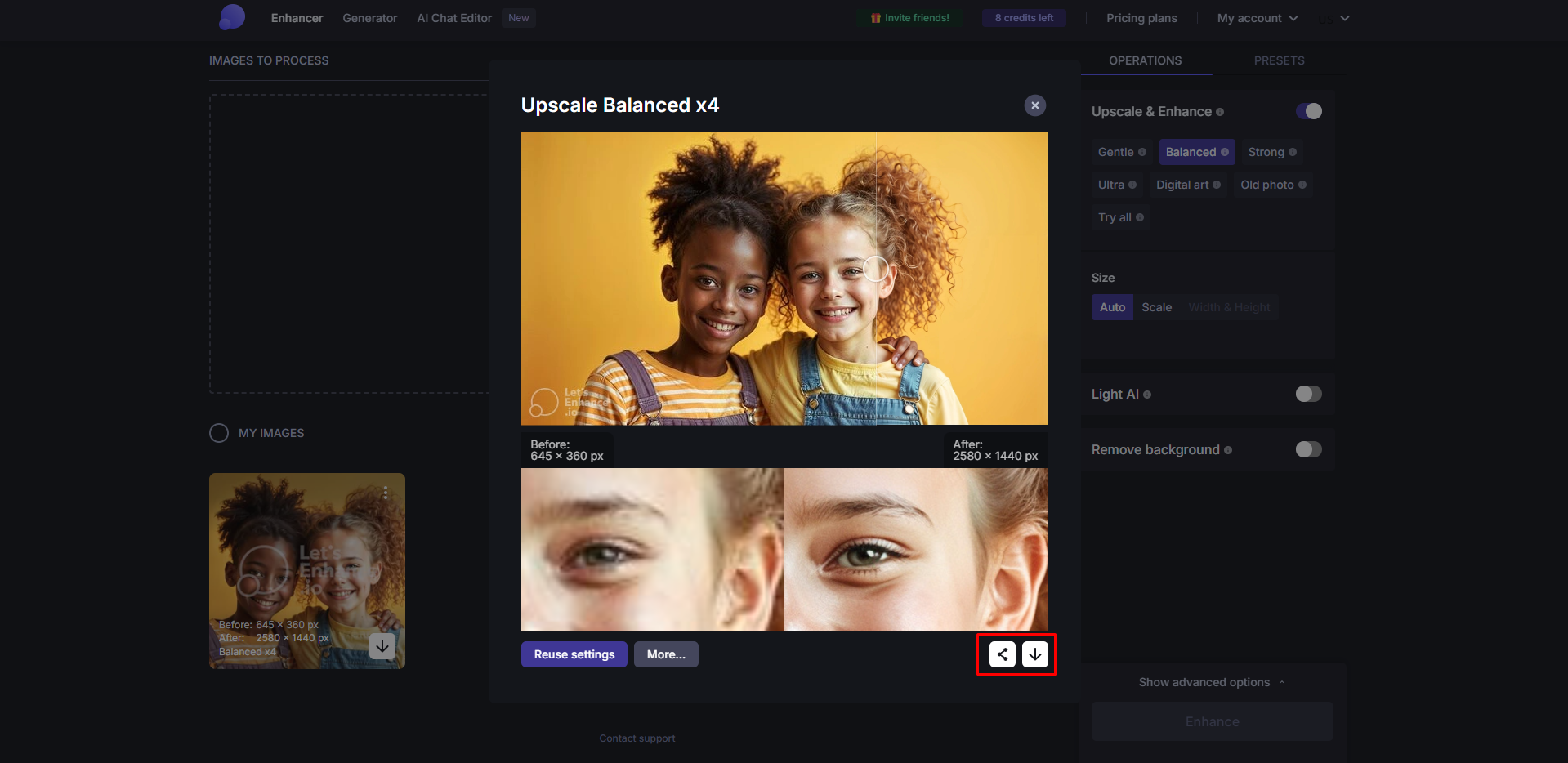Disable the Upscale & Enhance toggle
Viewport: 1568px width, 763px height.
point(1308,111)
